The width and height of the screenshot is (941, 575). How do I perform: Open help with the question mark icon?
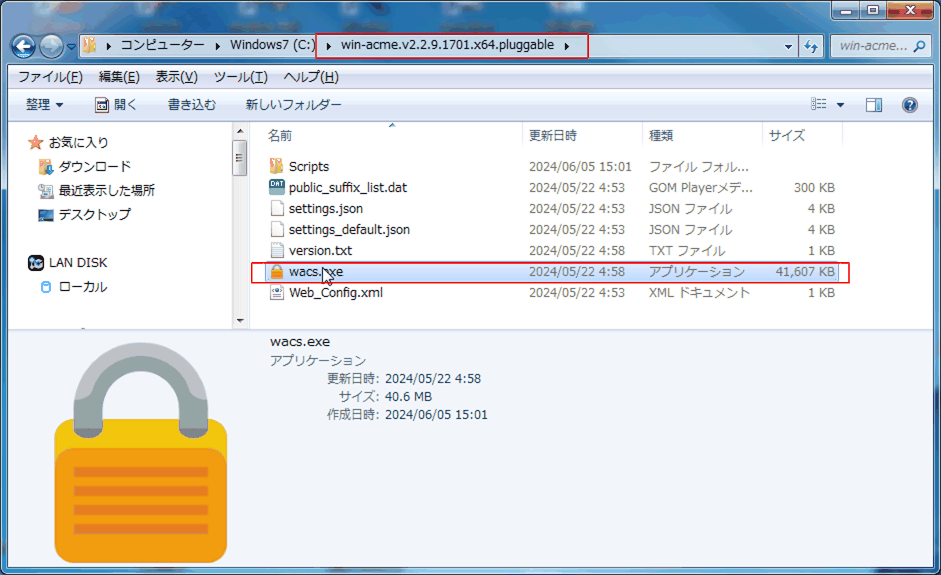[910, 105]
